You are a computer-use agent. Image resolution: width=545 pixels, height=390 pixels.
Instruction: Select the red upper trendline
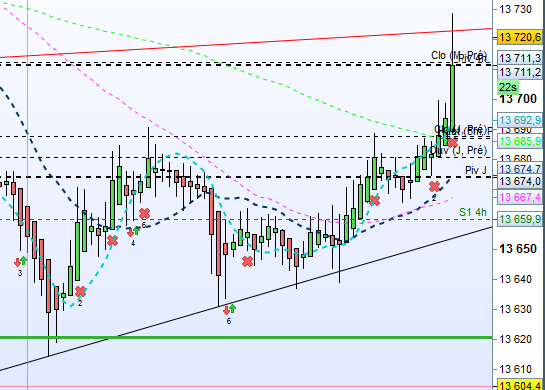point(246,43)
